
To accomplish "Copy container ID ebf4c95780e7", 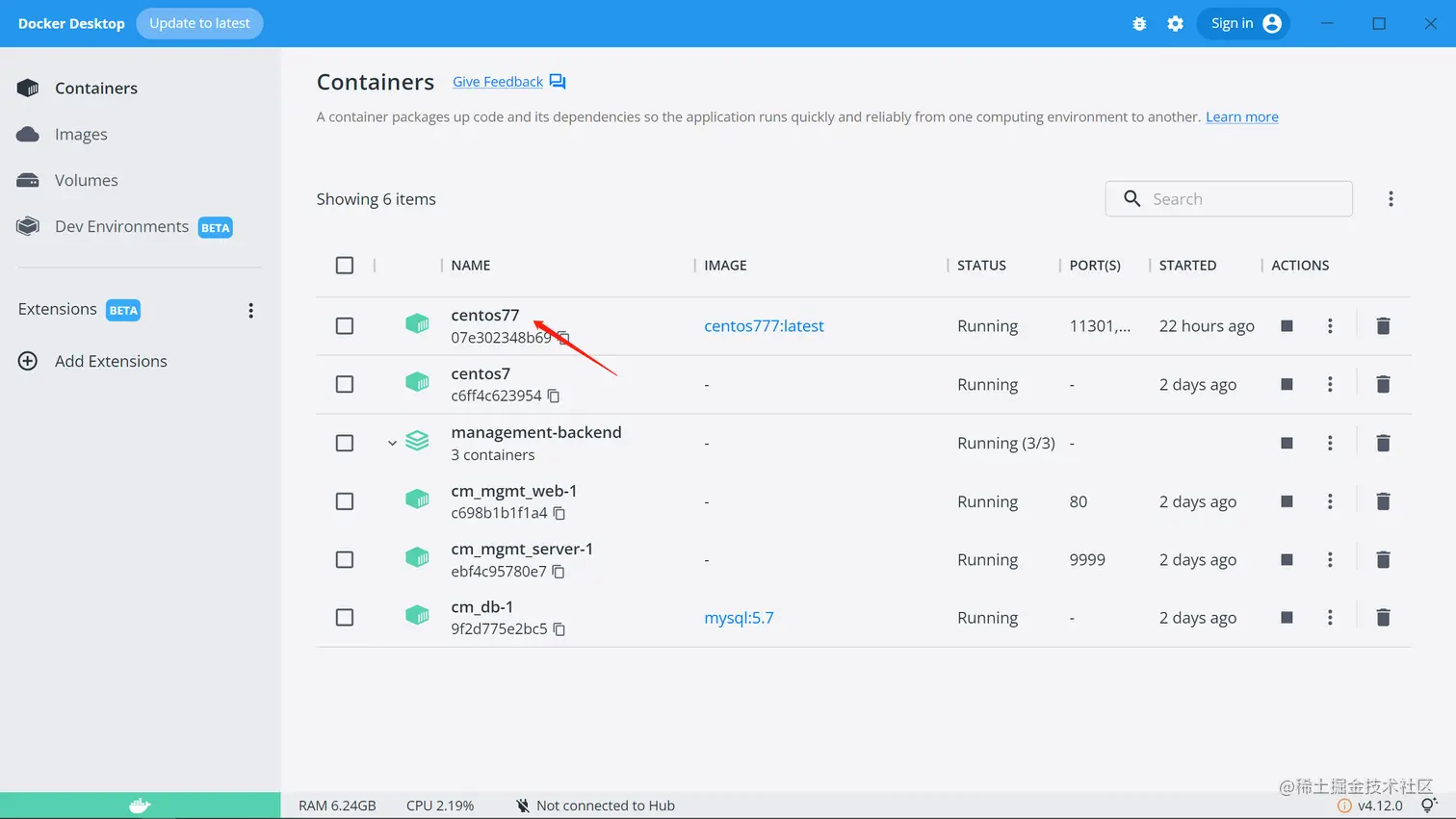I will (x=559, y=572).
